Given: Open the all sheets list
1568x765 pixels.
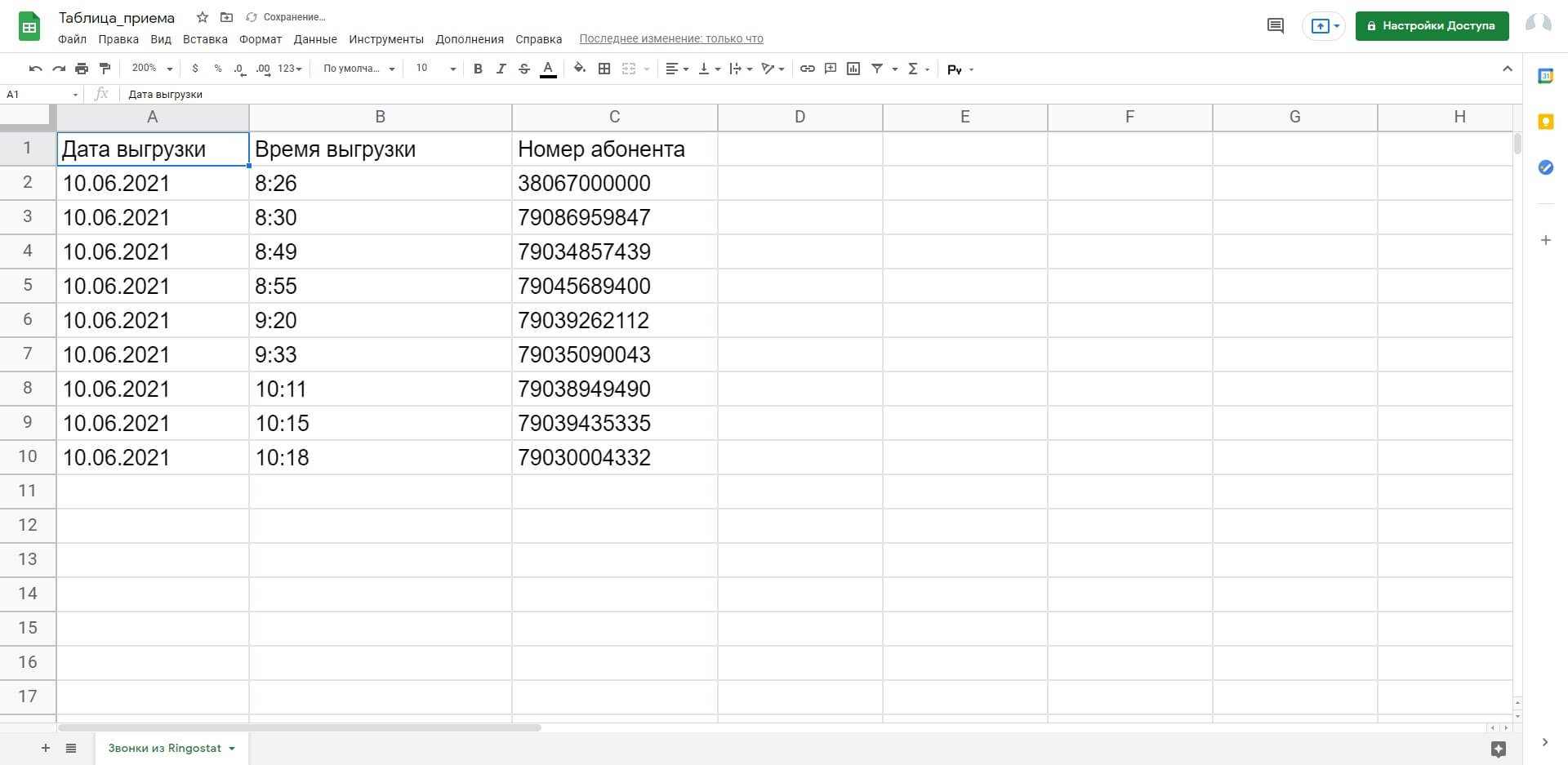Looking at the screenshot, I should (71, 748).
